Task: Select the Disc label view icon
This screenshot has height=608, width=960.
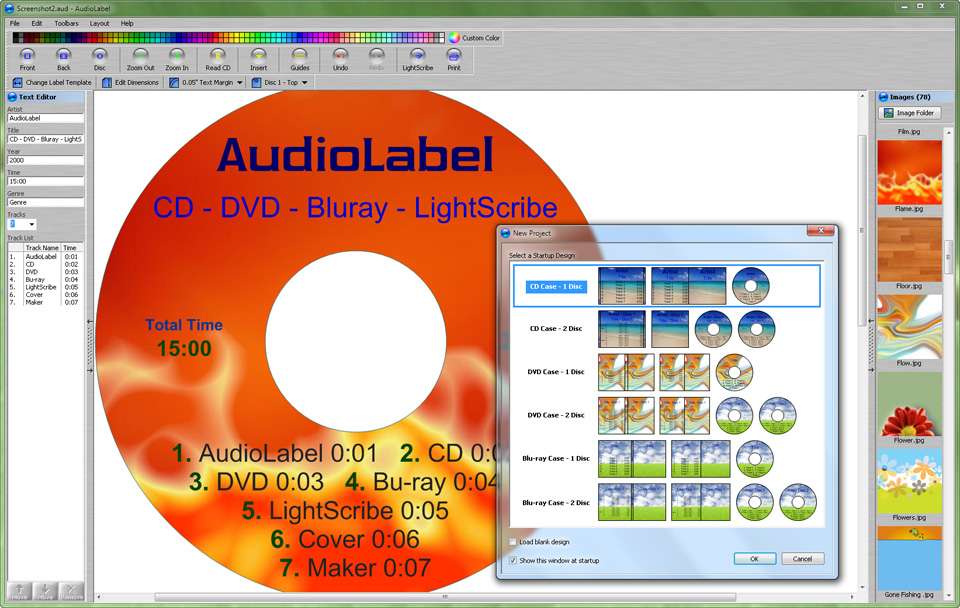Action: pyautogui.click(x=99, y=58)
